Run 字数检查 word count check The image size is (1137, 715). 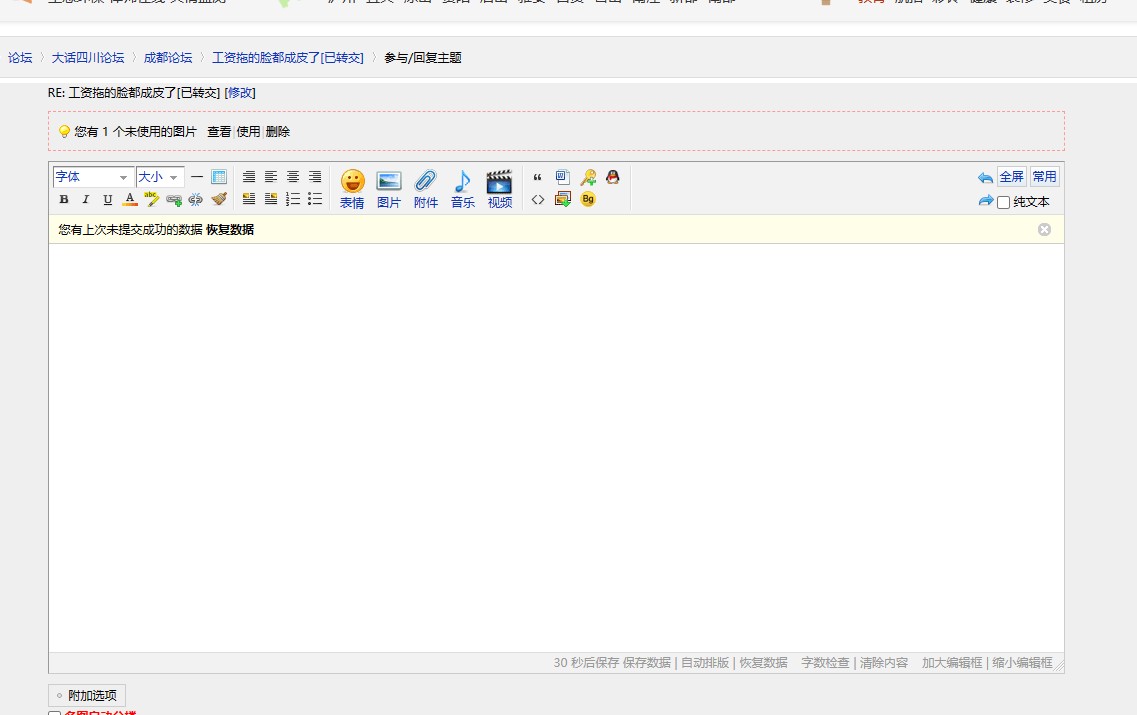825,663
